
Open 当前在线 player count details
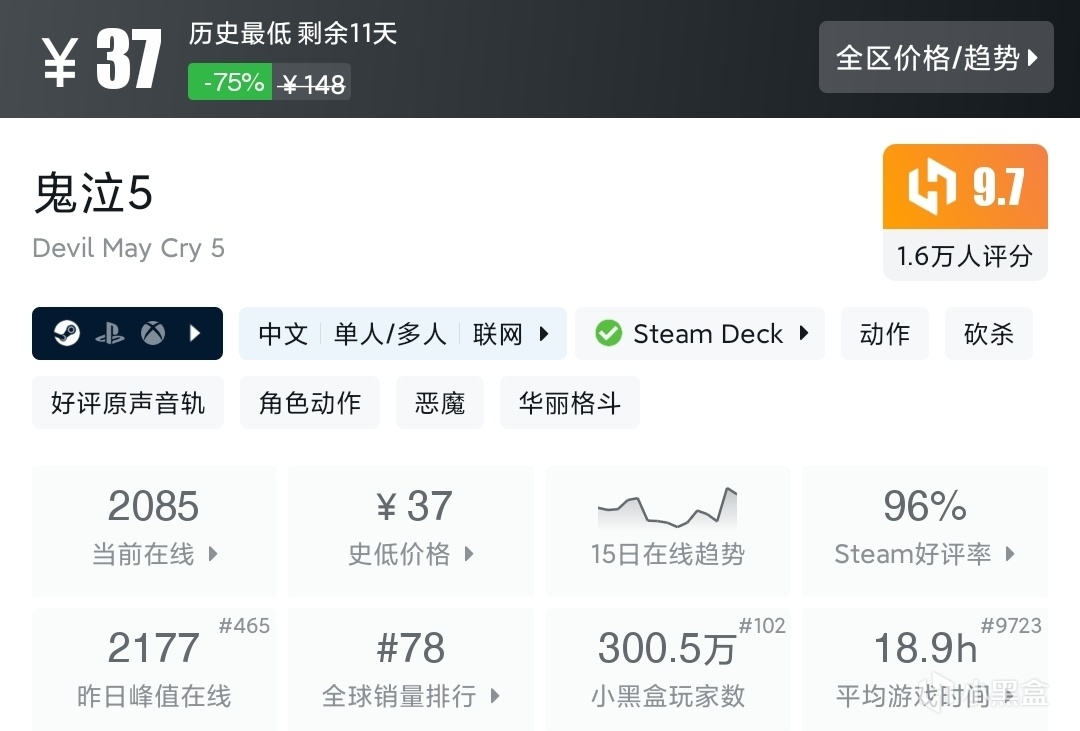point(154,531)
